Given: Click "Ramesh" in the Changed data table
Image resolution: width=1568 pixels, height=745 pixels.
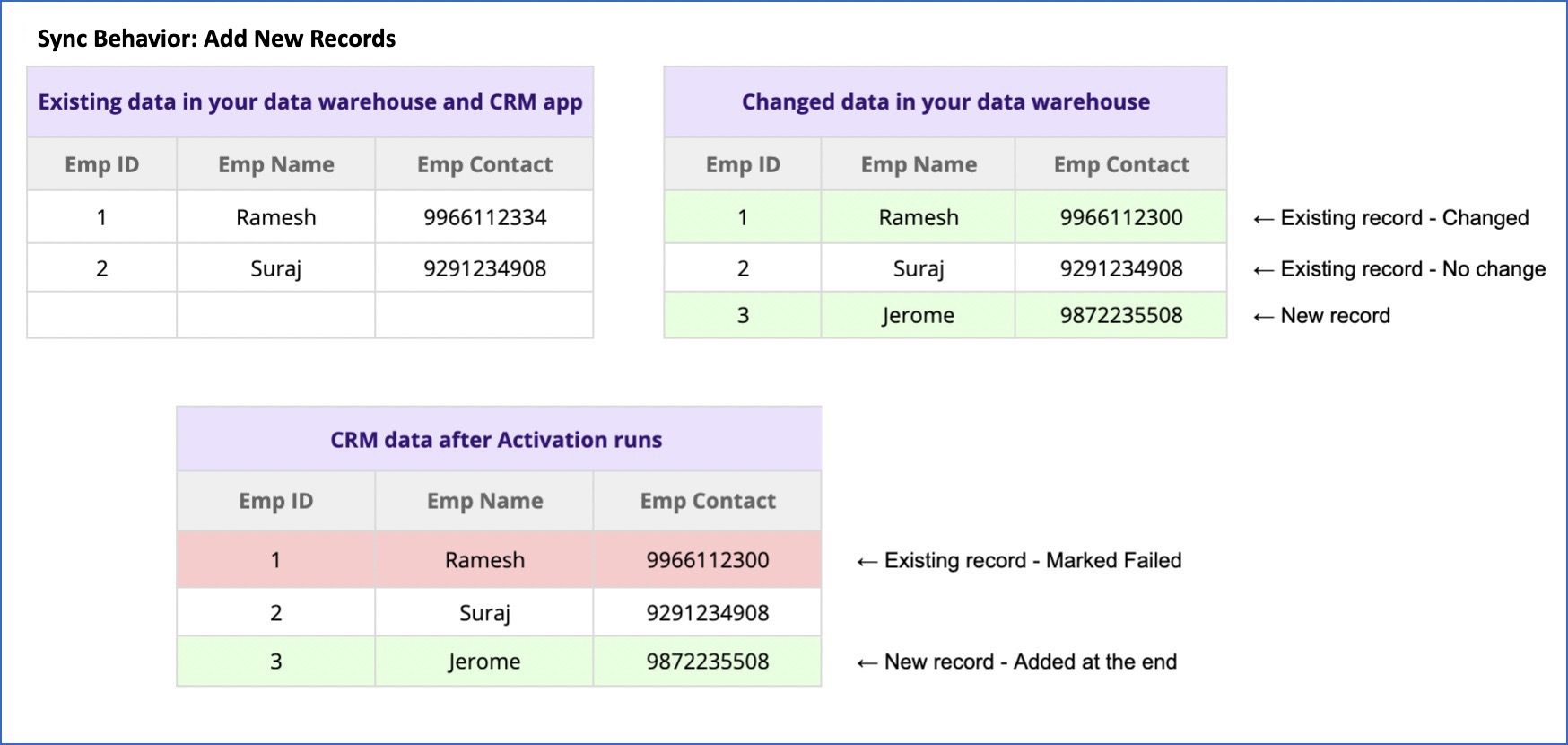Looking at the screenshot, I should [919, 217].
